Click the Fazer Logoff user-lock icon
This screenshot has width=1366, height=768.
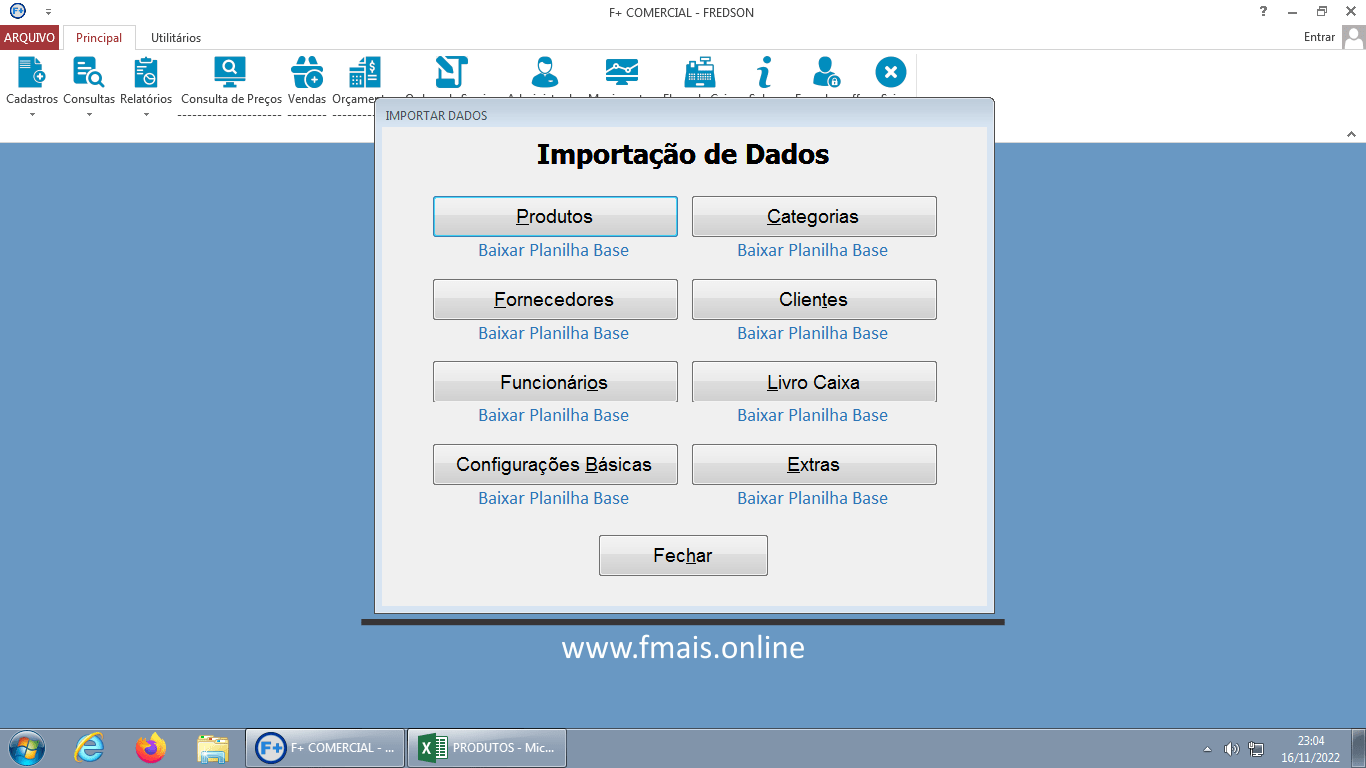coord(826,73)
